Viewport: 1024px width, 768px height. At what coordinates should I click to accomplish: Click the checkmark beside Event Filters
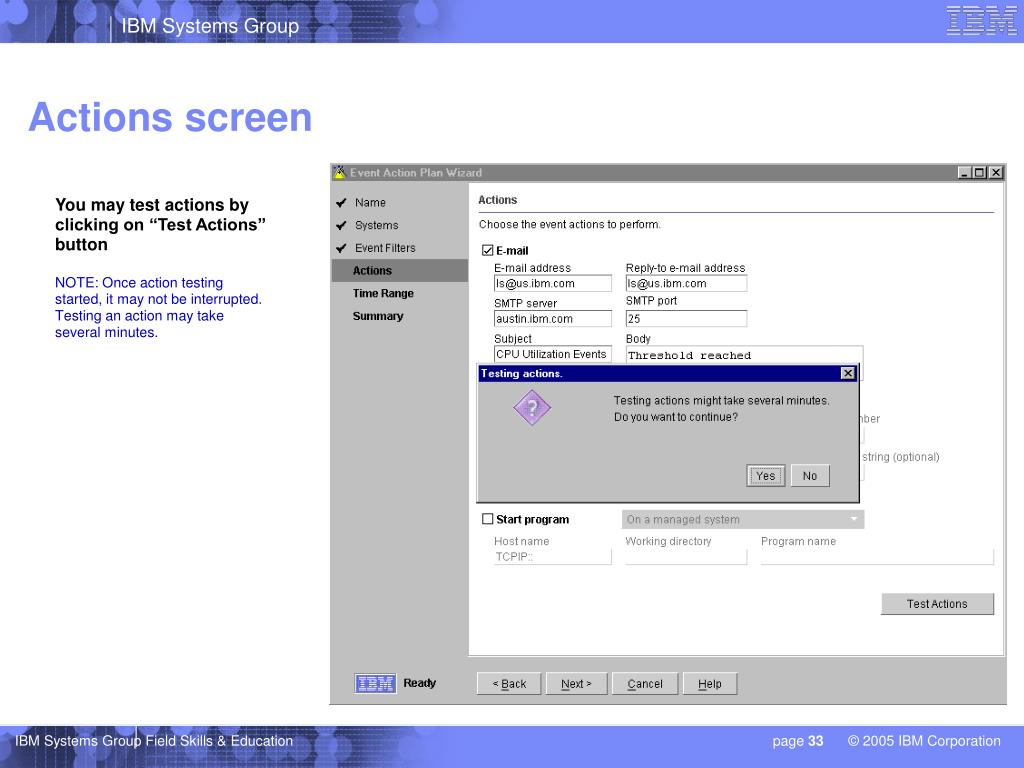(x=341, y=248)
